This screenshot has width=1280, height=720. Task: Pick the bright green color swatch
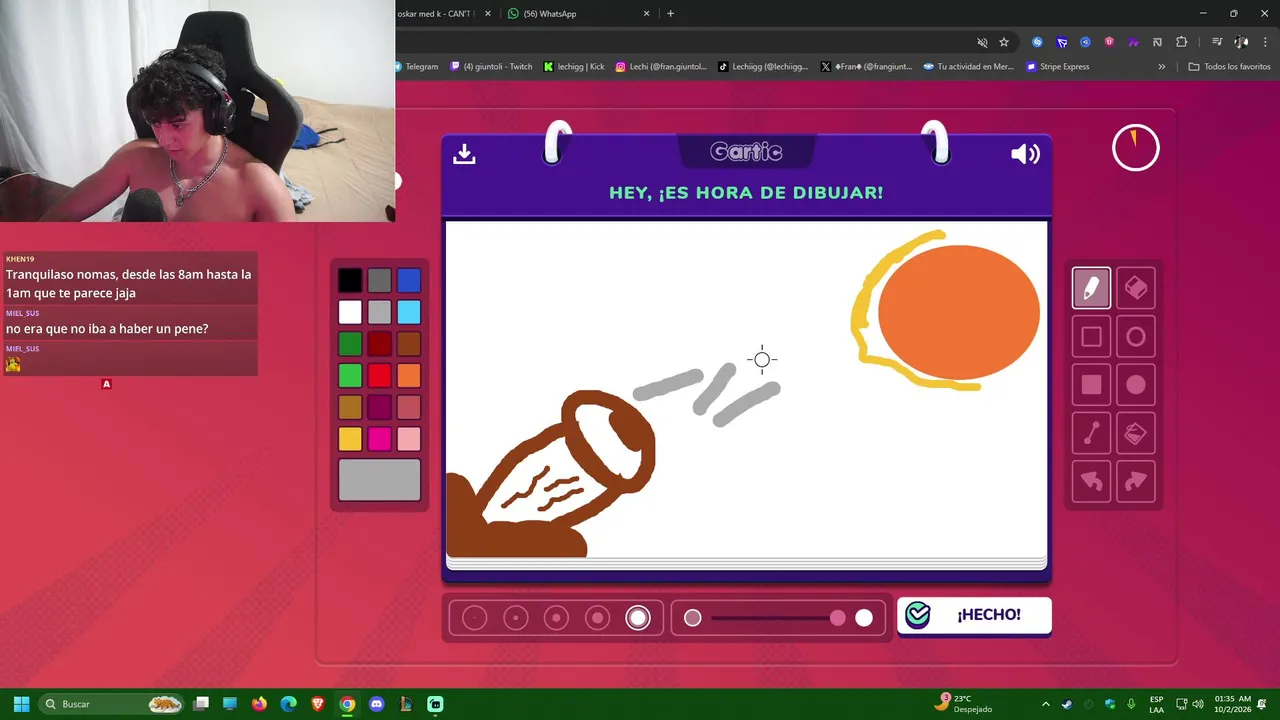coord(350,375)
